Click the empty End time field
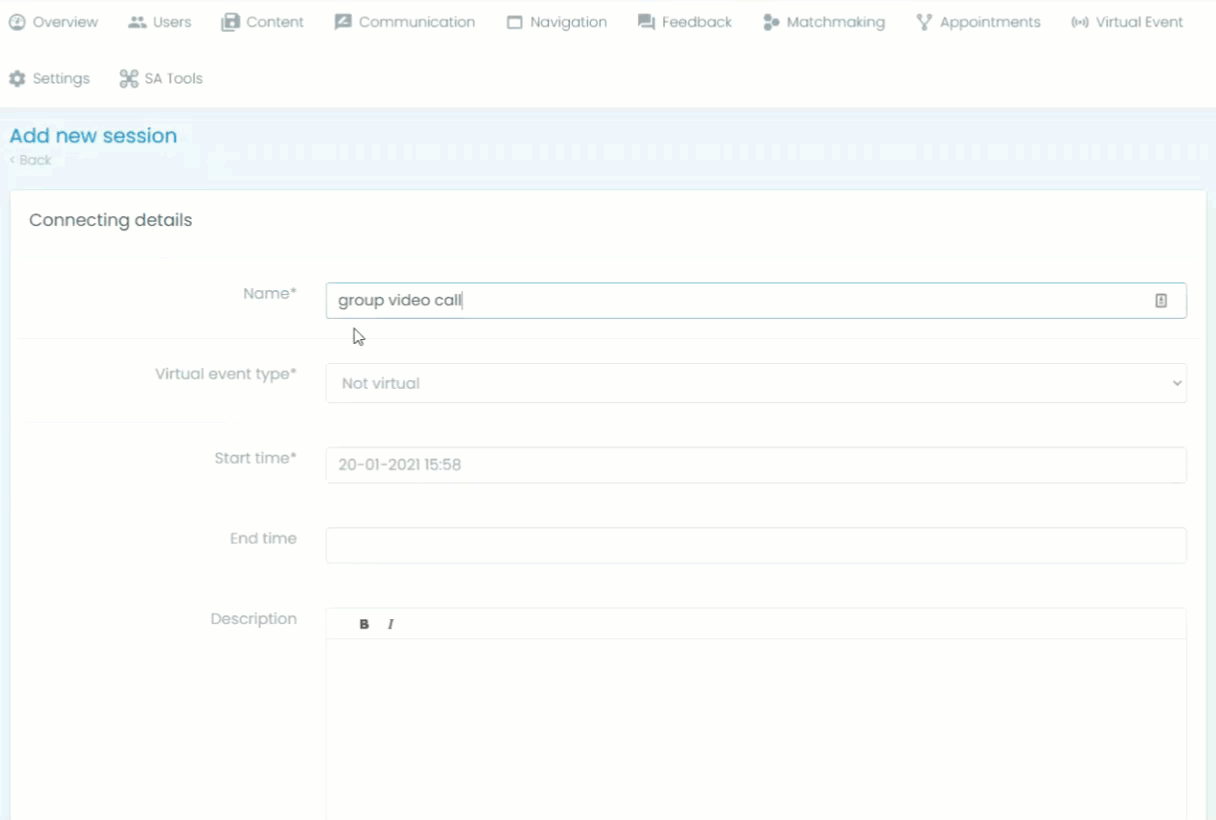1216x820 pixels. [x=755, y=545]
